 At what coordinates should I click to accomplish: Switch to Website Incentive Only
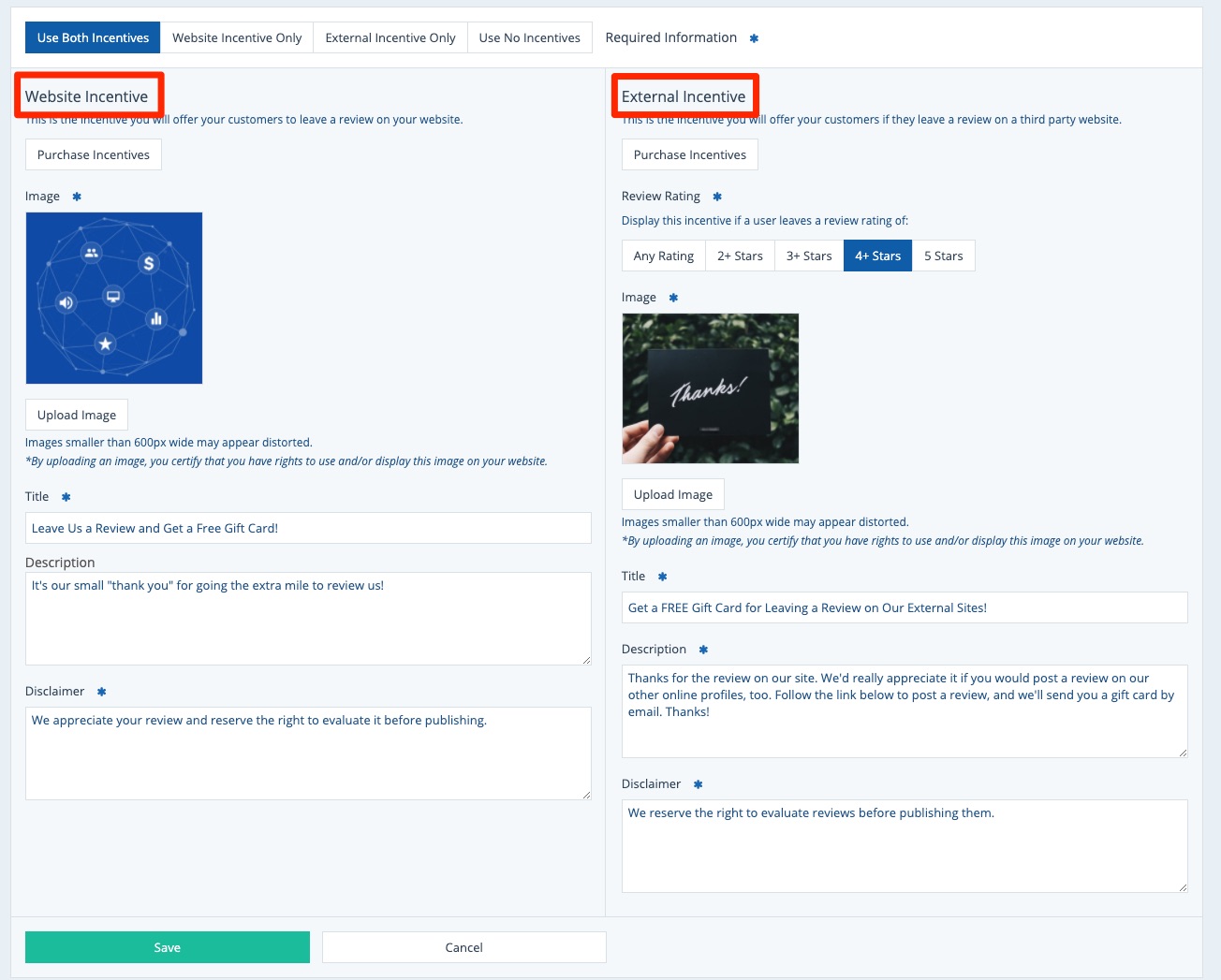237,38
